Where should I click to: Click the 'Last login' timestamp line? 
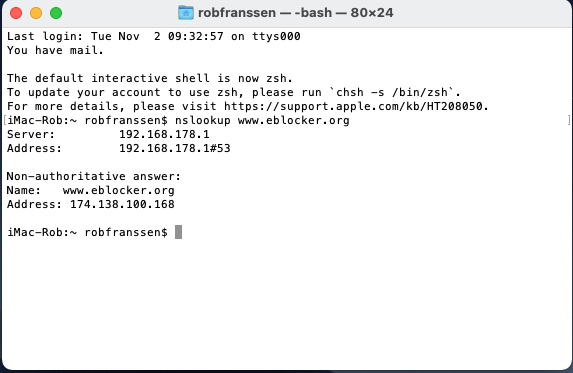coord(154,37)
